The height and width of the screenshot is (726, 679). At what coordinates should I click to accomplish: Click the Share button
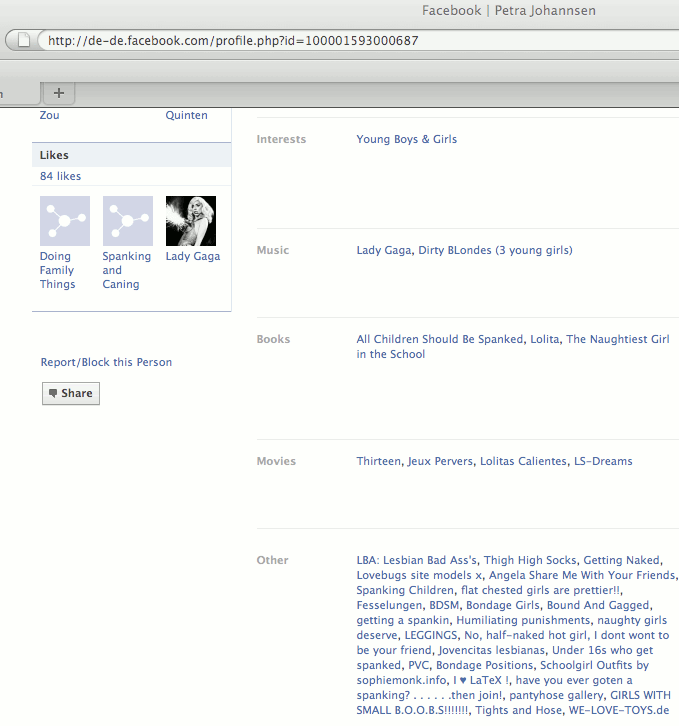tap(71, 393)
